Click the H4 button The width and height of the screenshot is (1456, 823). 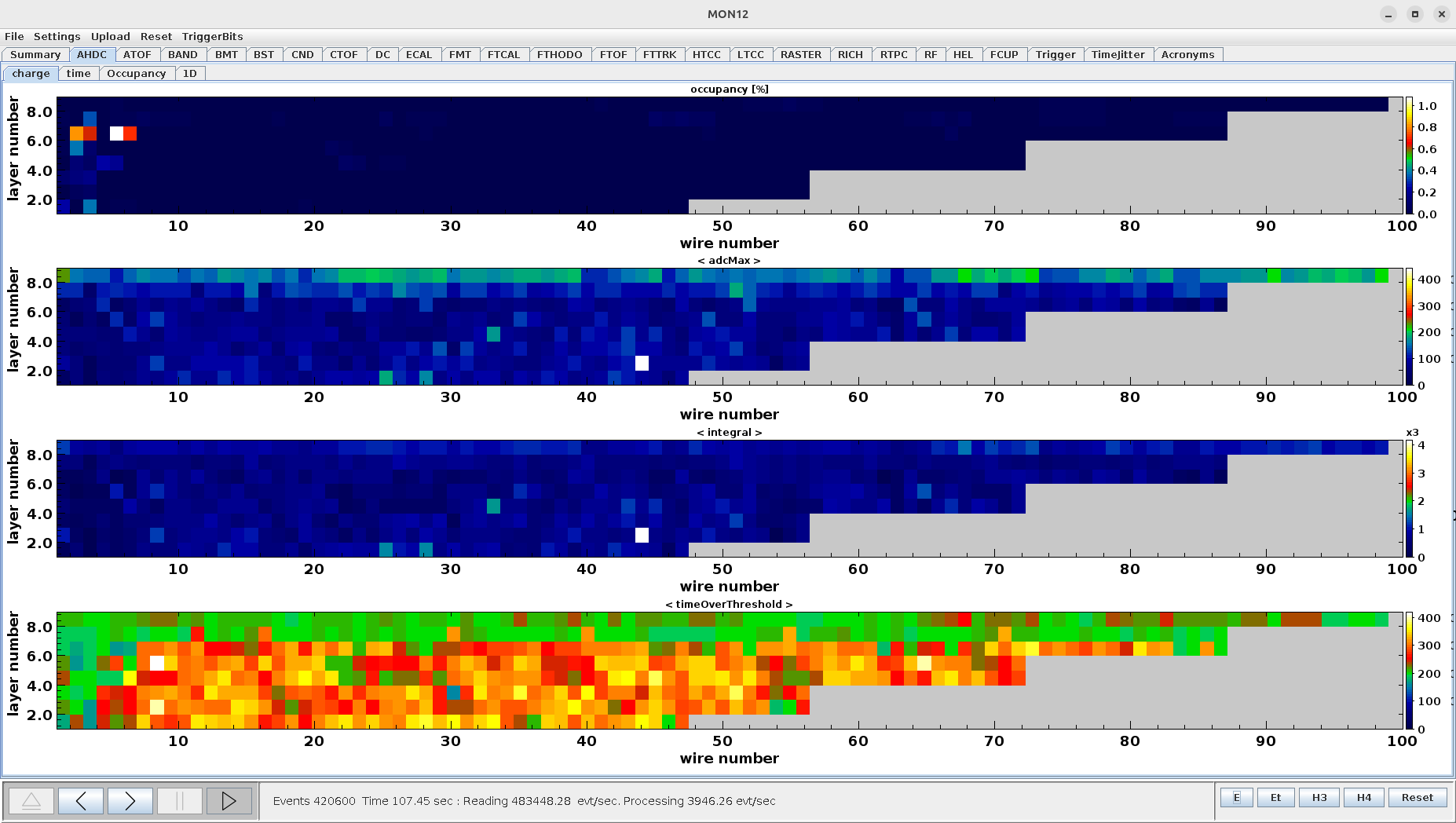pos(1364,797)
